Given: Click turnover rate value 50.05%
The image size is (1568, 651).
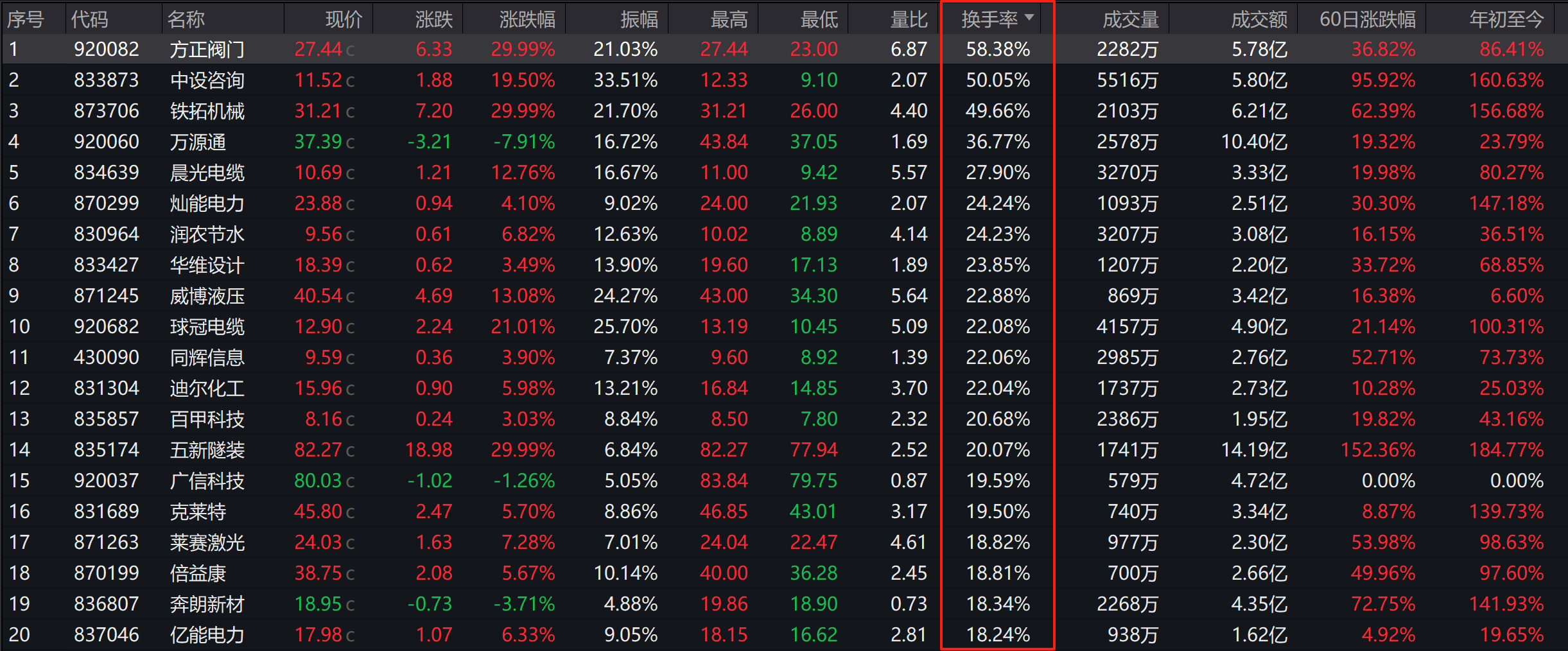Looking at the screenshot, I should click(x=998, y=80).
